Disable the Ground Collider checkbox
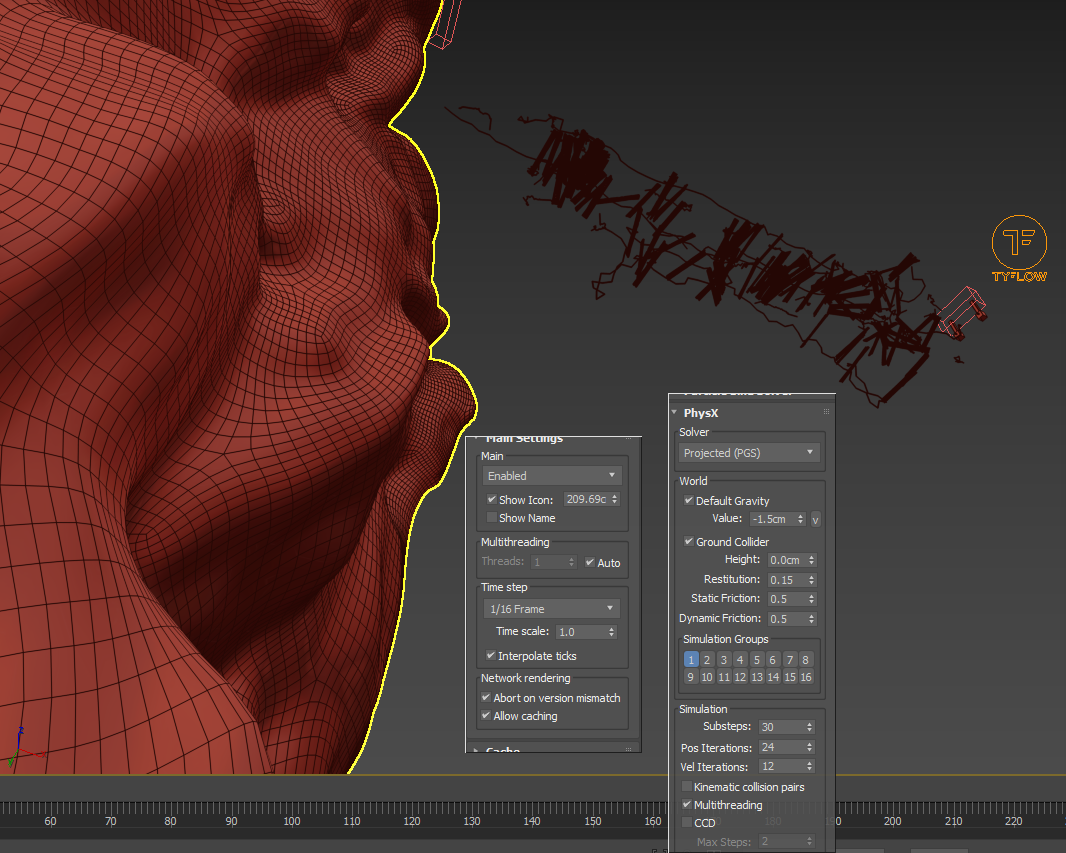This screenshot has height=853, width=1066. pos(688,542)
